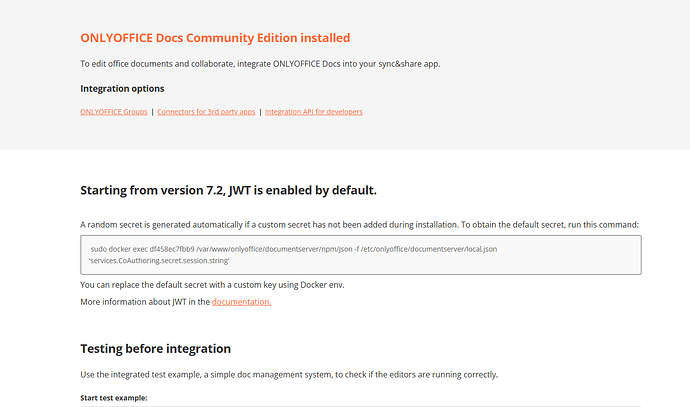Click the 'ONLYOFFICE Docs Community Edition installed' title
The width and height of the screenshot is (690, 407).
pyautogui.click(x=215, y=38)
